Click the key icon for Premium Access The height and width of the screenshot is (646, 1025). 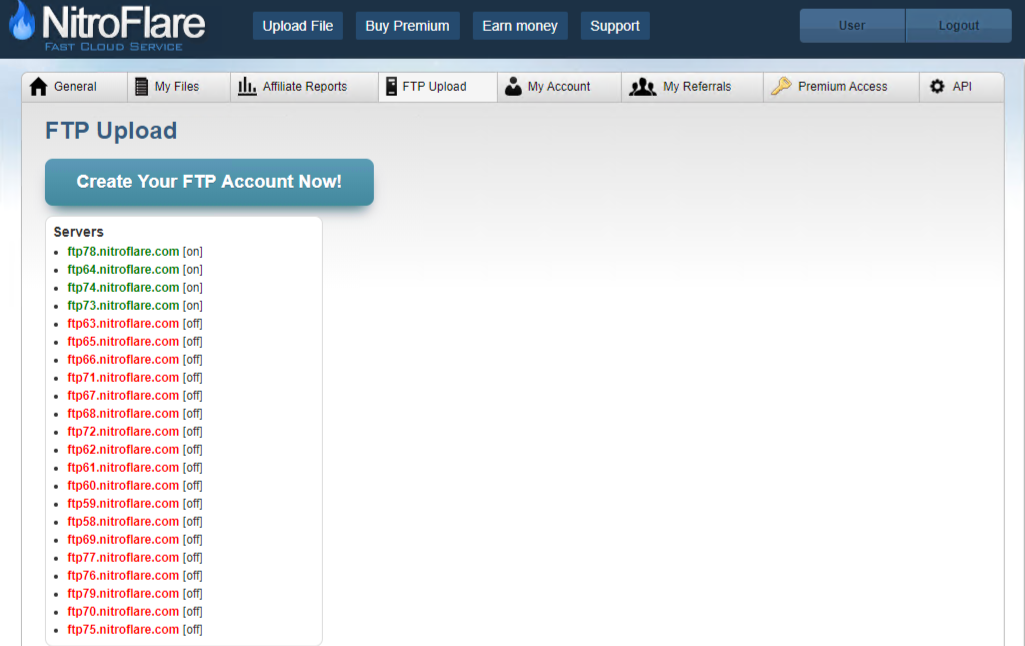(x=781, y=87)
